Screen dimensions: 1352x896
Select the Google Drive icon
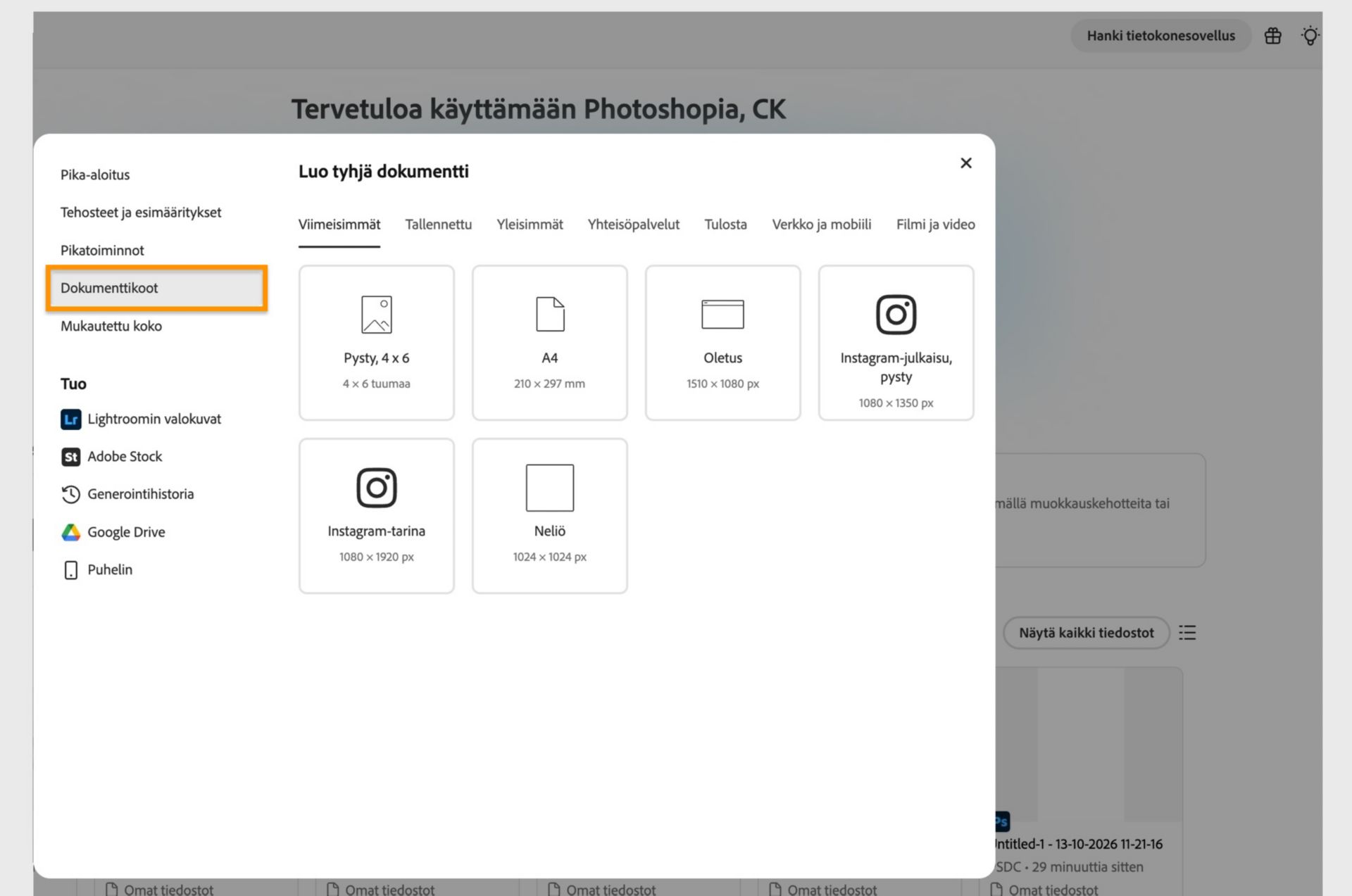coord(70,532)
